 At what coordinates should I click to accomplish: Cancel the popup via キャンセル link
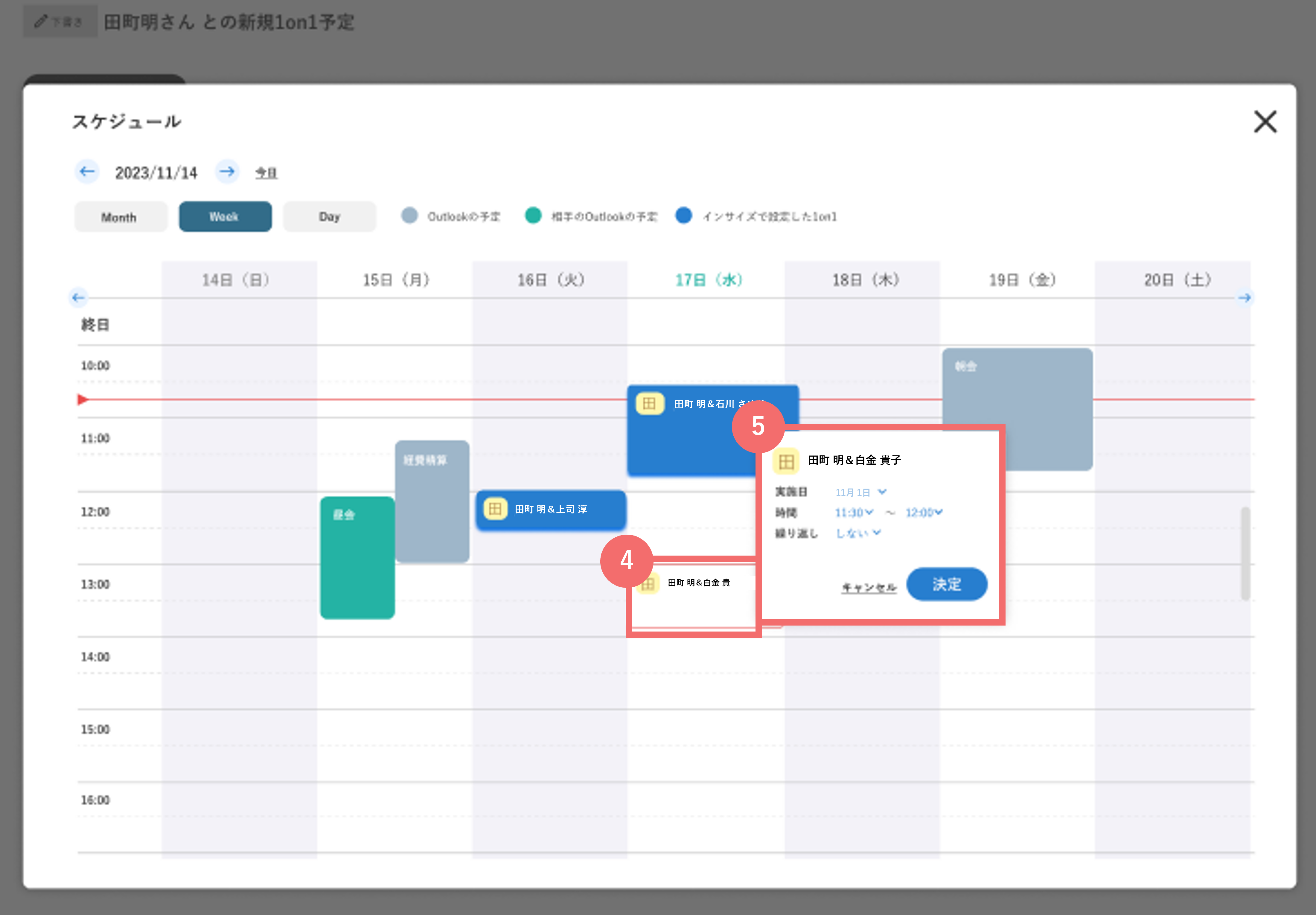pyautogui.click(x=869, y=587)
